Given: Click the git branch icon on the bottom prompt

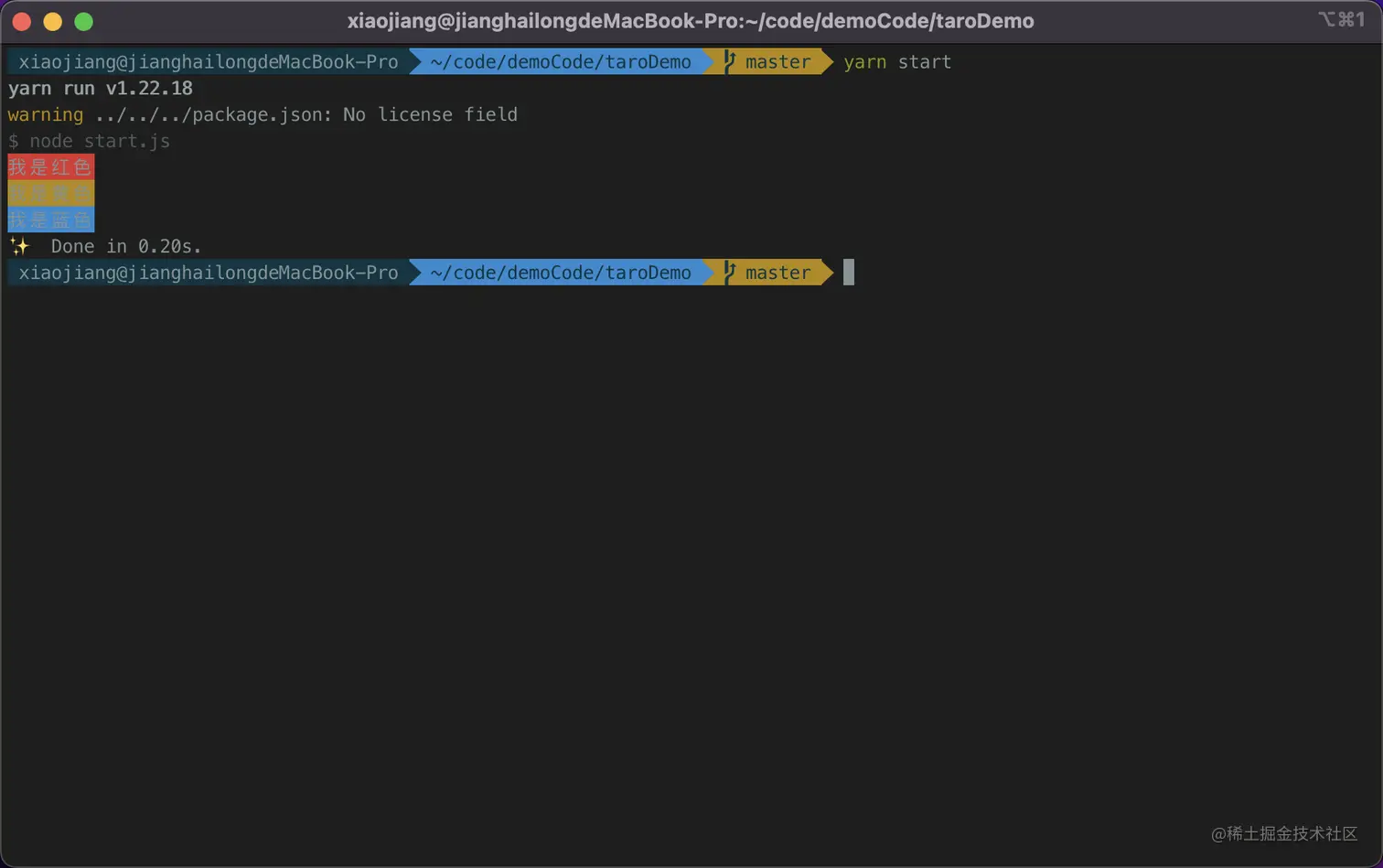Looking at the screenshot, I should coord(729,273).
